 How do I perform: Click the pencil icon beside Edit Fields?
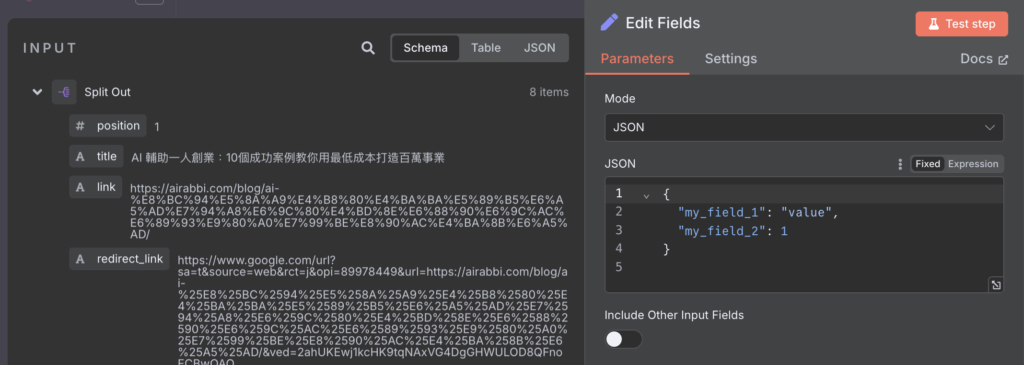pyautogui.click(x=609, y=23)
